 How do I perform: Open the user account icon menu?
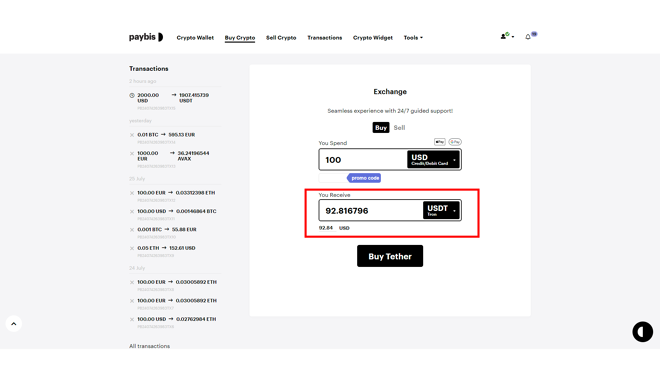pos(507,36)
